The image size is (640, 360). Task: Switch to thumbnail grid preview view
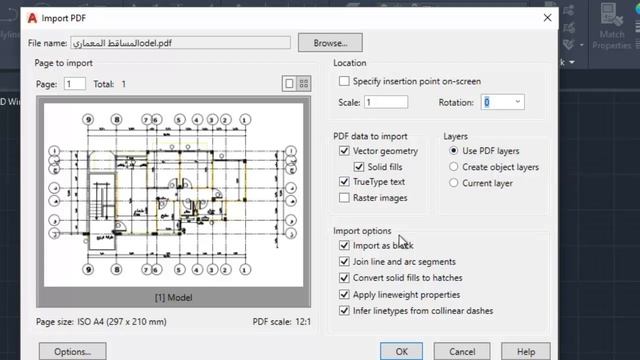pyautogui.click(x=304, y=84)
